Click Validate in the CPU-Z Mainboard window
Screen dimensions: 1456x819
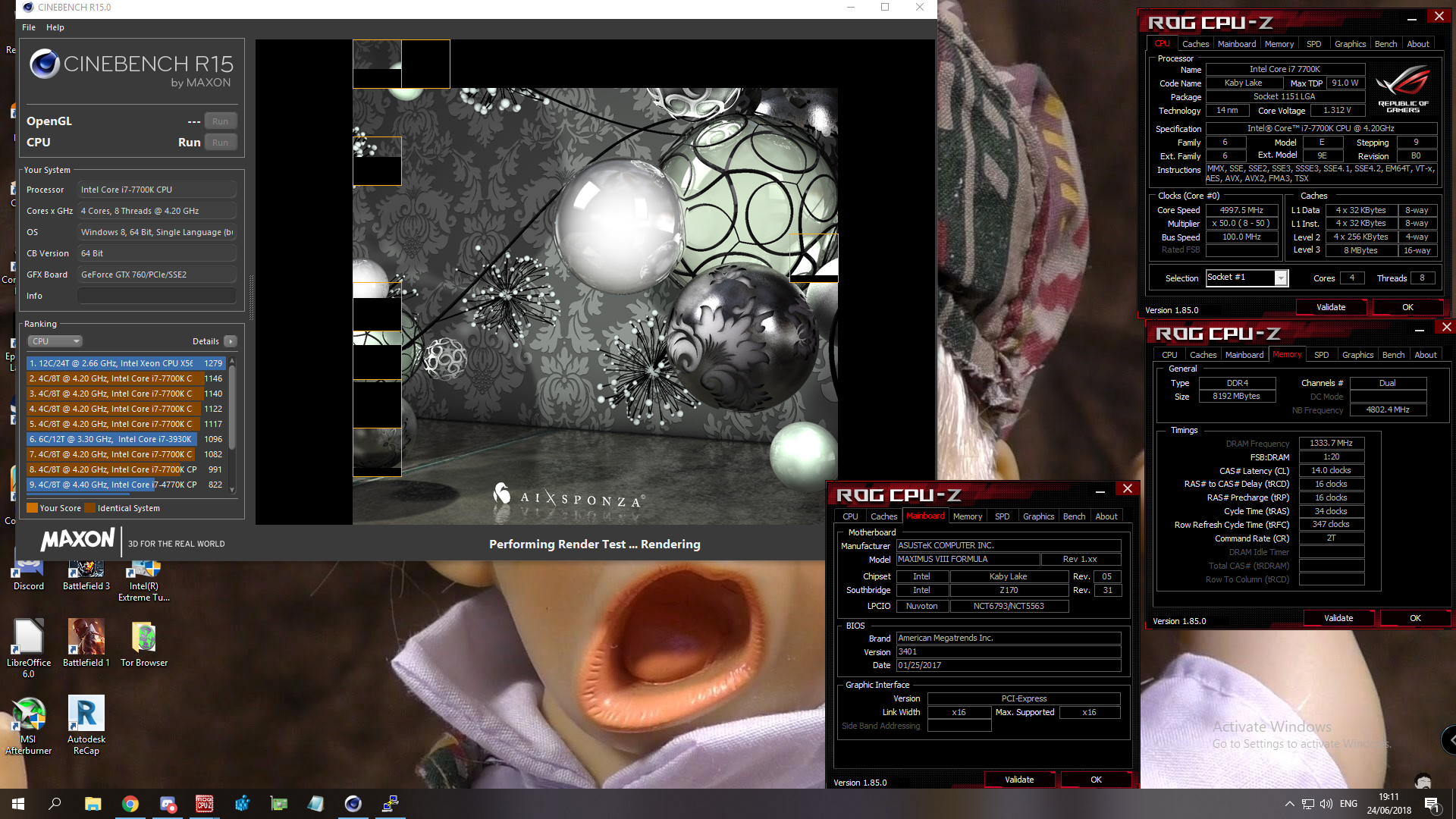(x=1019, y=780)
